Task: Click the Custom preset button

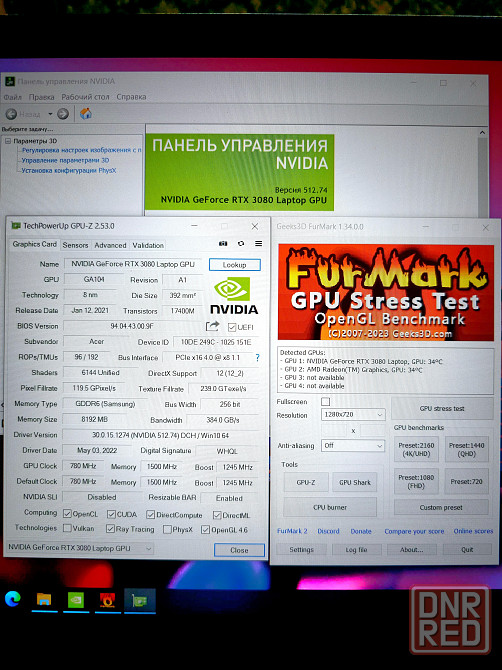Action: coord(441,508)
